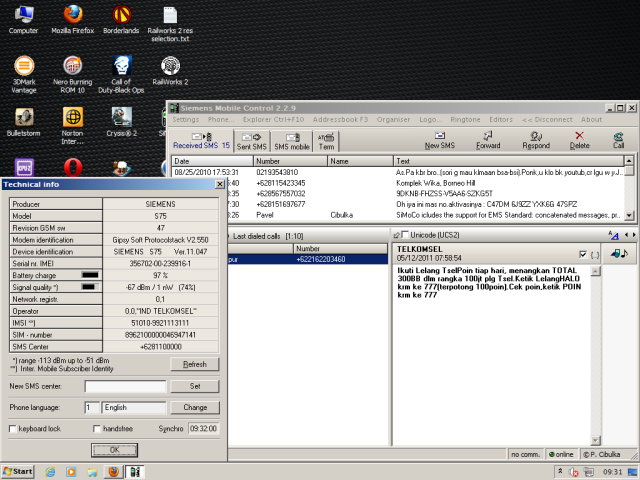Open the Ringtone menu
Screen dimensions: 640x480
pos(465,120)
